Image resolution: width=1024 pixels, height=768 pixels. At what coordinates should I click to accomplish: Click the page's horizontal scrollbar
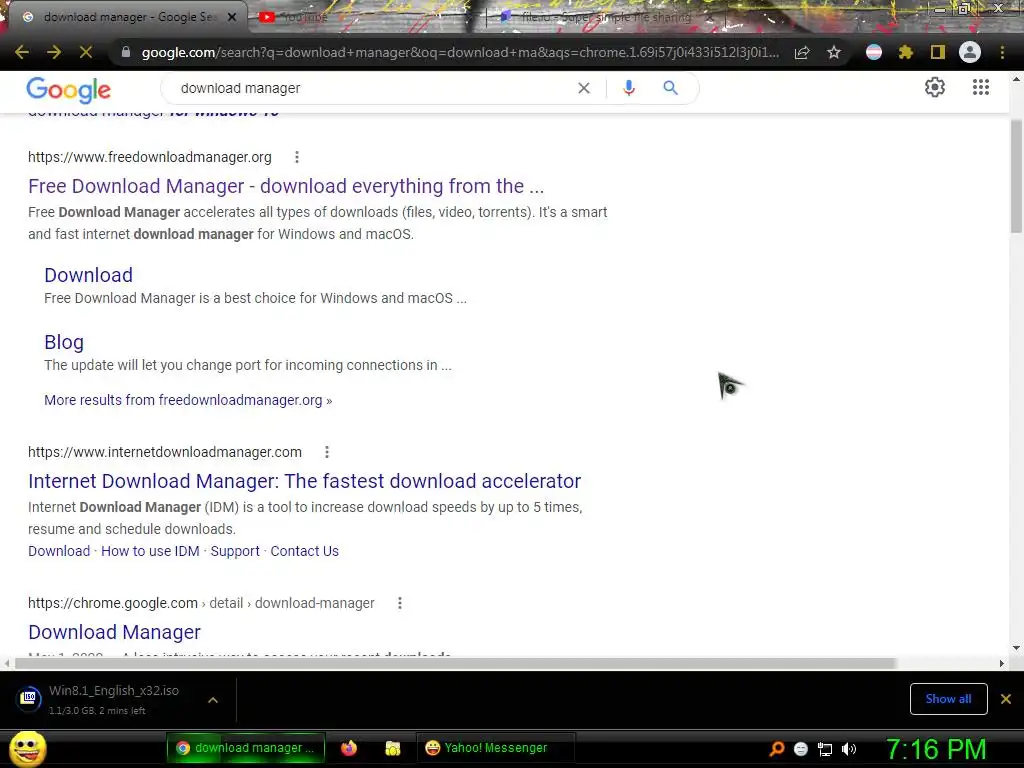pyautogui.click(x=455, y=664)
